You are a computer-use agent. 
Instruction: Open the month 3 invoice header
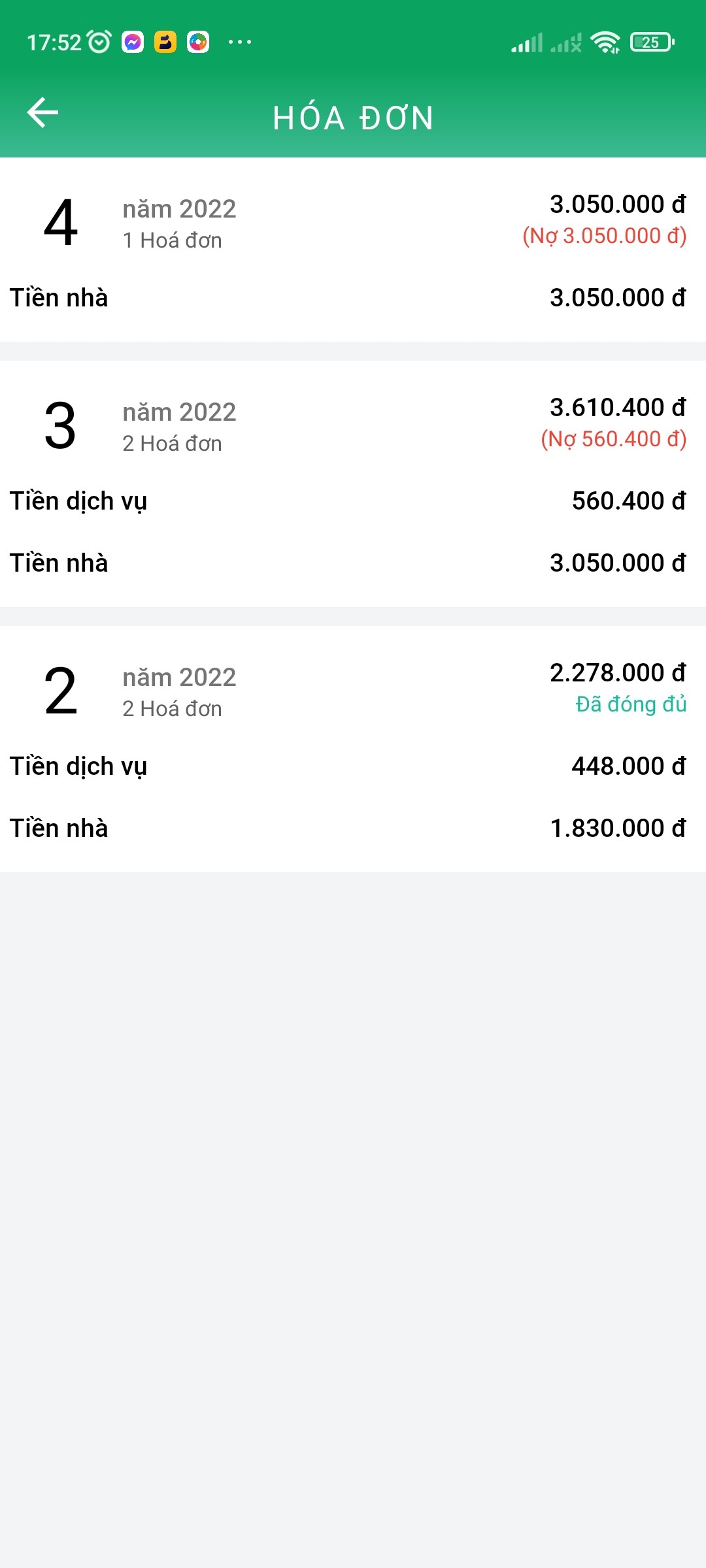353,425
